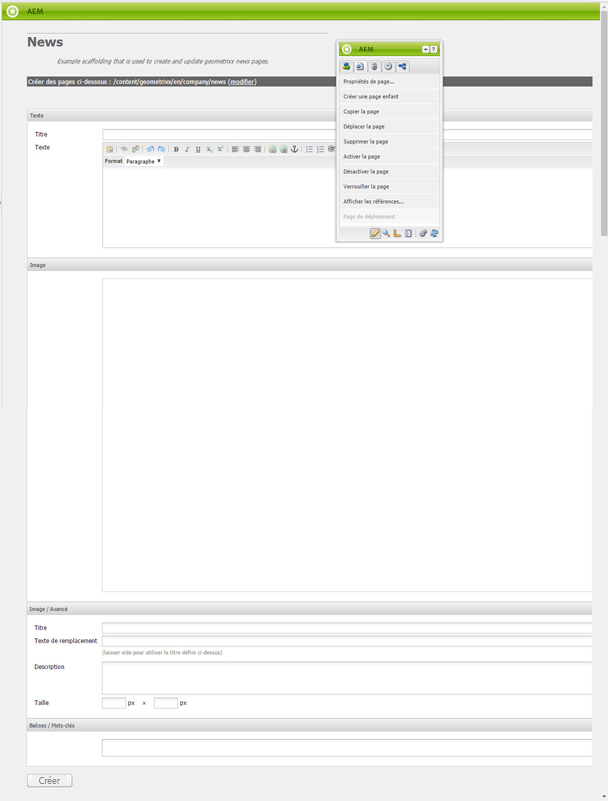Switch to Preview mode magnifier icon

(x=386, y=233)
